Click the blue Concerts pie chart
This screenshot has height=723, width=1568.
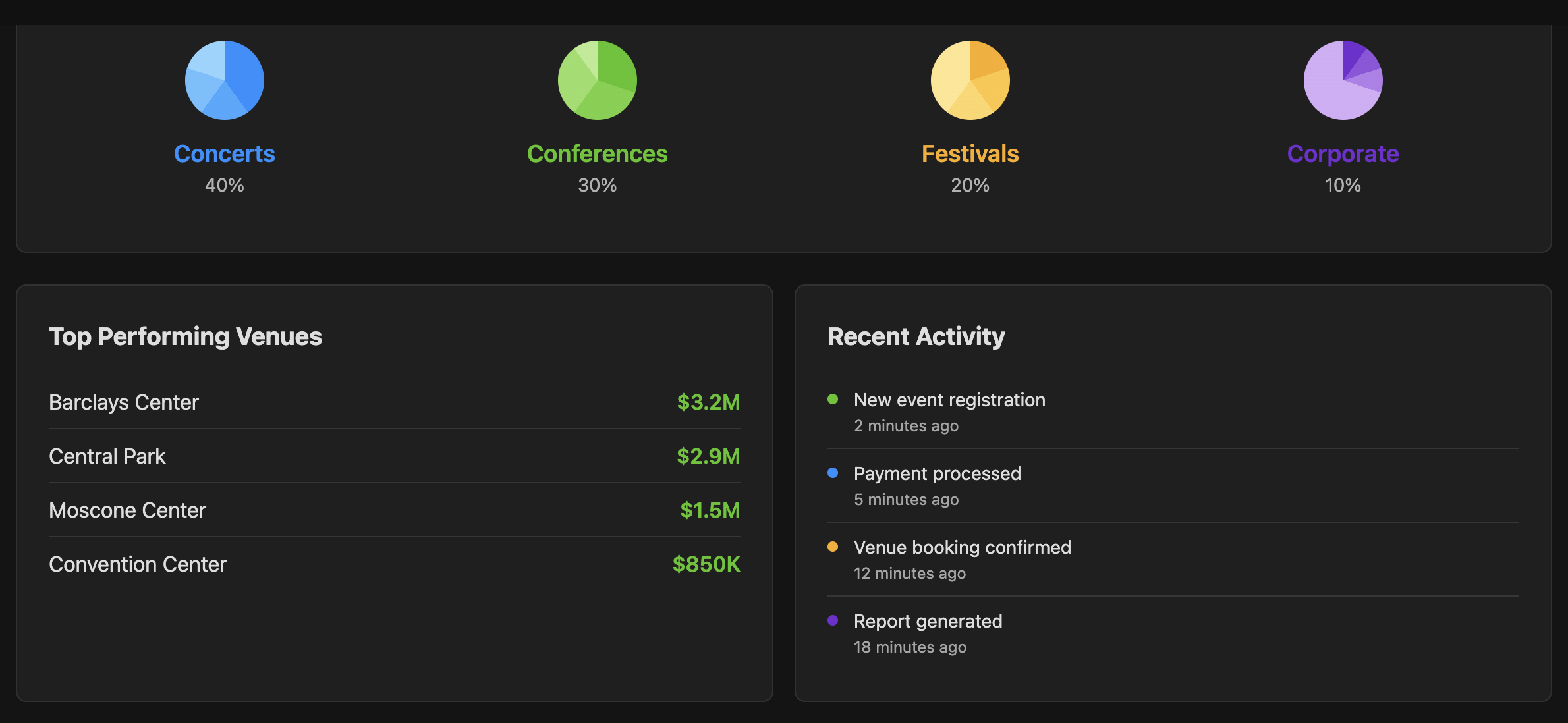coord(225,80)
